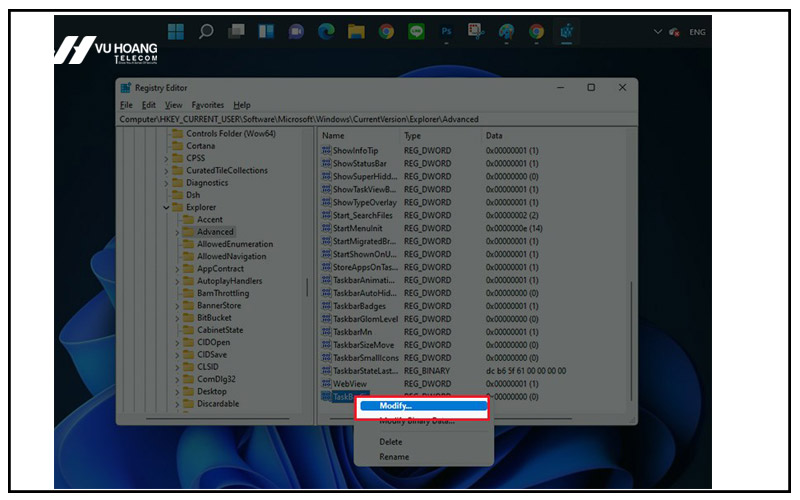Open File Explorer from the taskbar

click(x=356, y=32)
